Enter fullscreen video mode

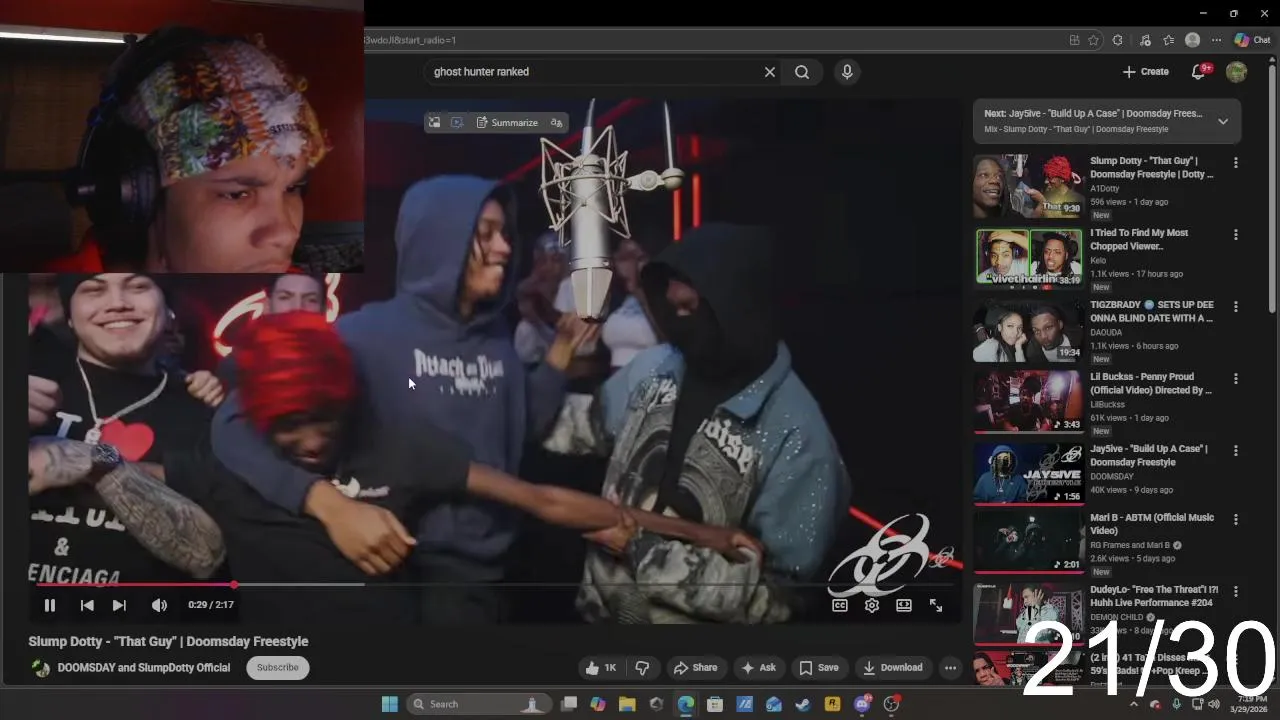tap(936, 605)
